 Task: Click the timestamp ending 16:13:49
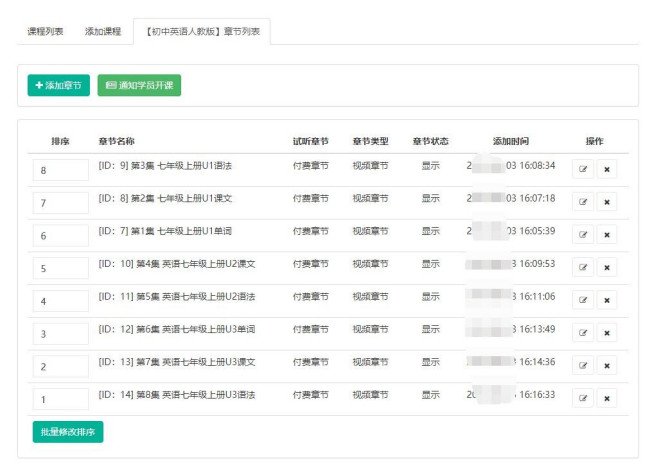pos(511,330)
